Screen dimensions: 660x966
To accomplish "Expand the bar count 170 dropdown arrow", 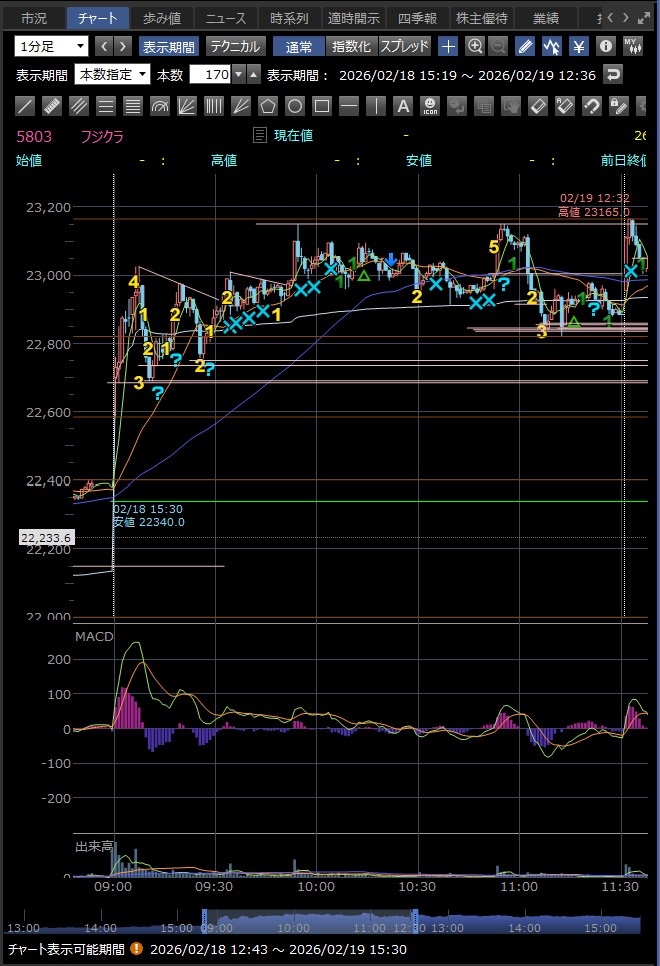I will coord(253,74).
